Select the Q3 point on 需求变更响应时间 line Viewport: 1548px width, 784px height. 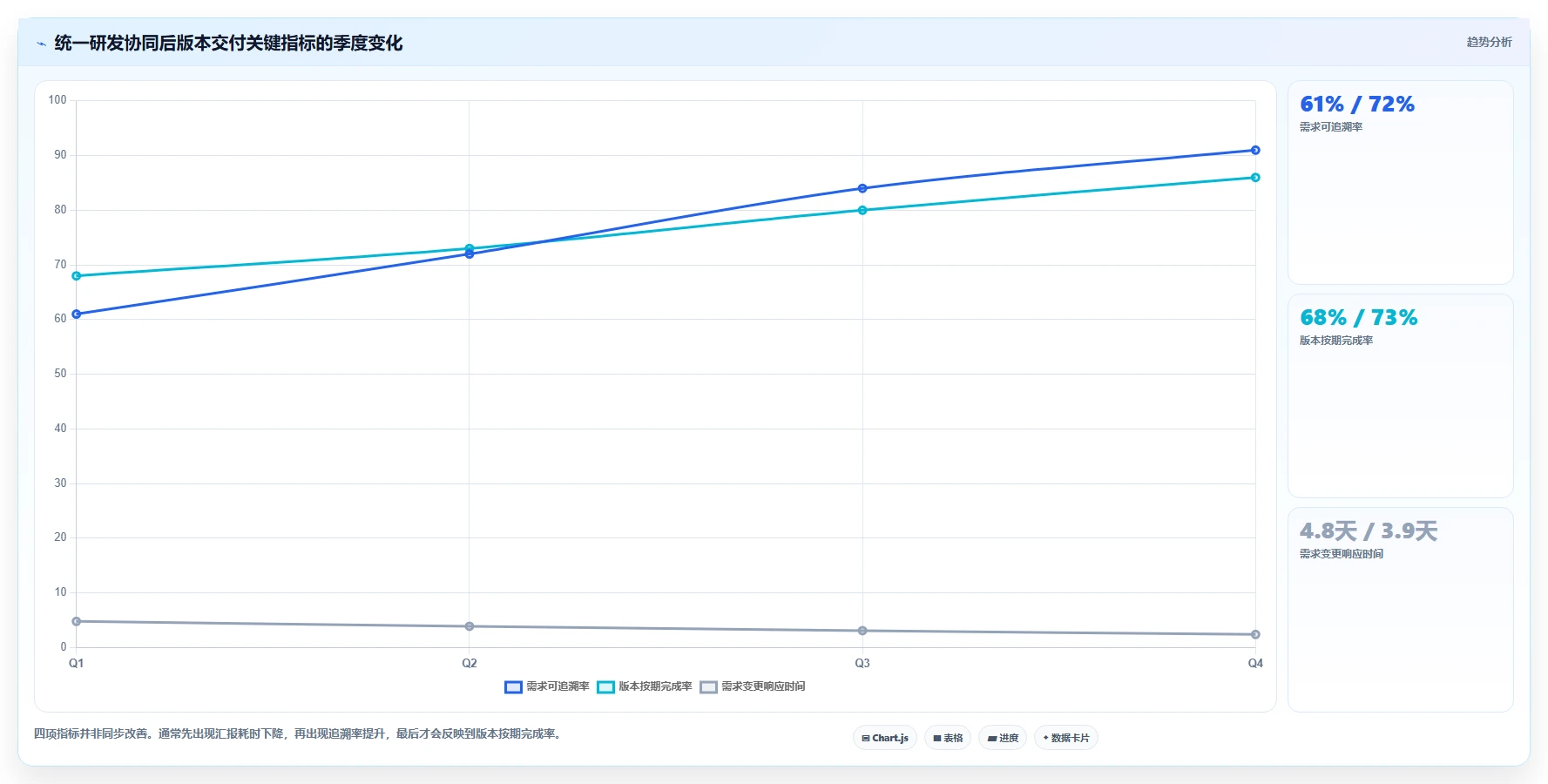coord(862,631)
